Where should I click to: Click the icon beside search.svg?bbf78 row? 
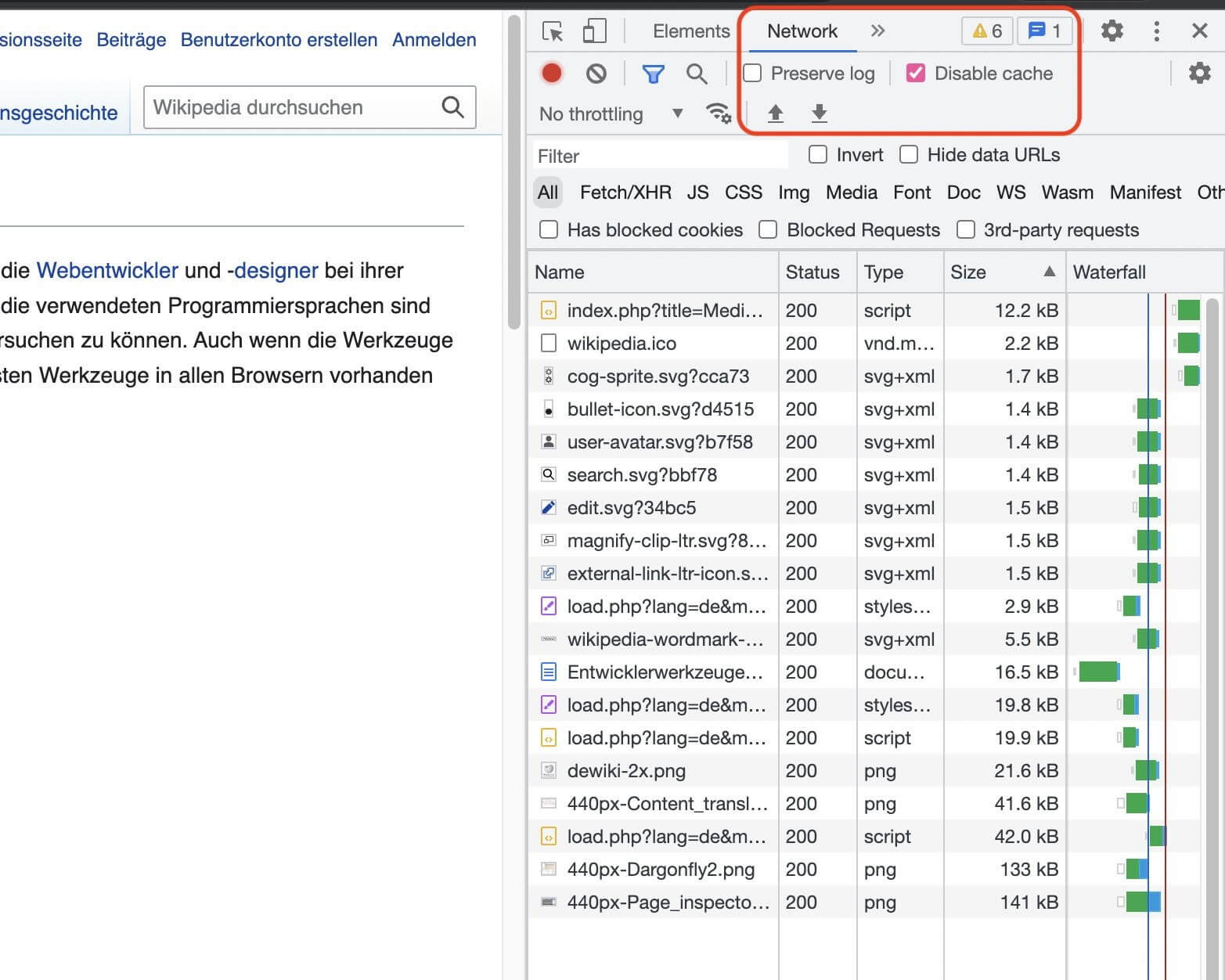pos(549,475)
